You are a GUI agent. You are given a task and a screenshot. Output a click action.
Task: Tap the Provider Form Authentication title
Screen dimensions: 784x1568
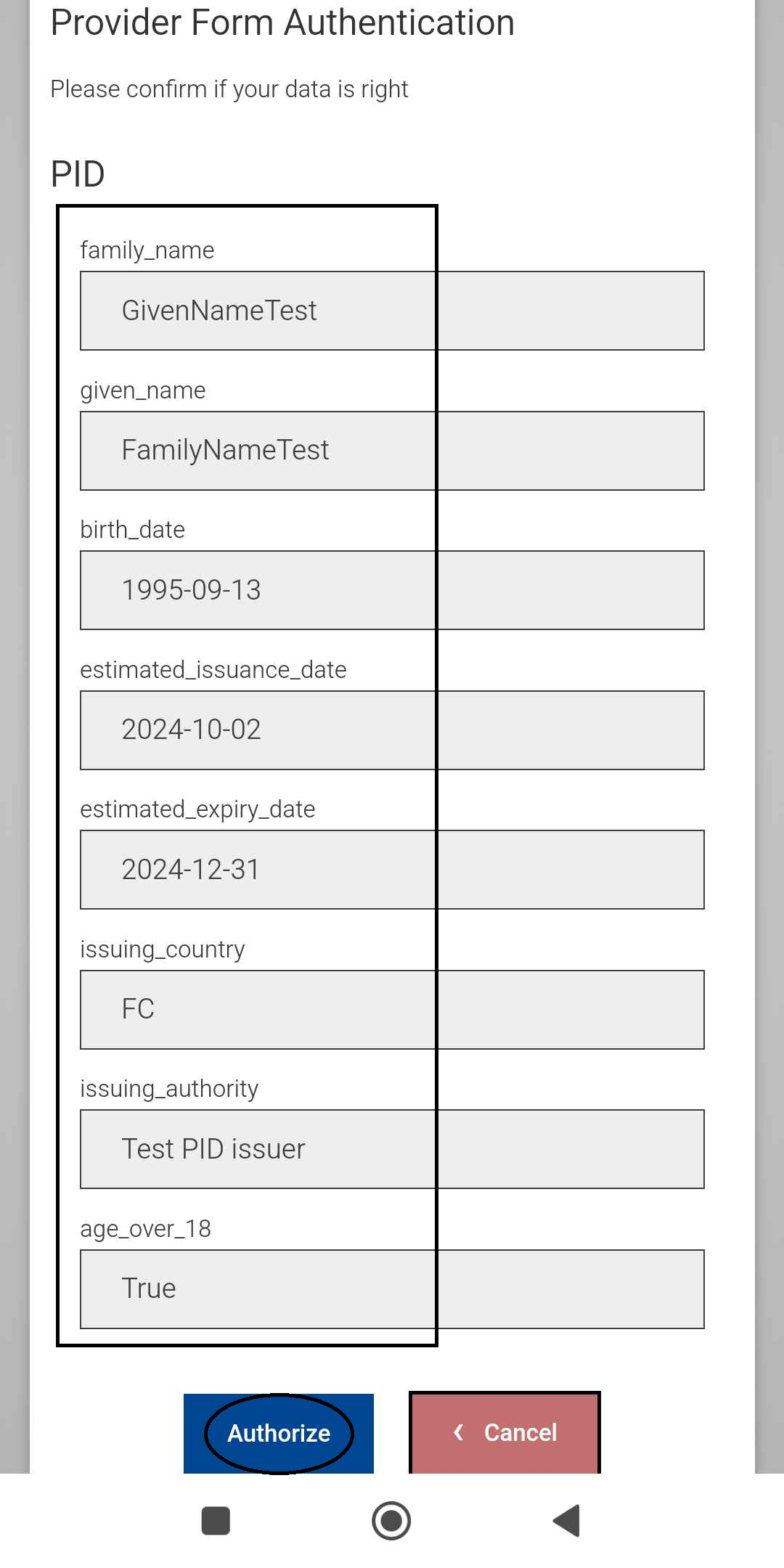[282, 23]
